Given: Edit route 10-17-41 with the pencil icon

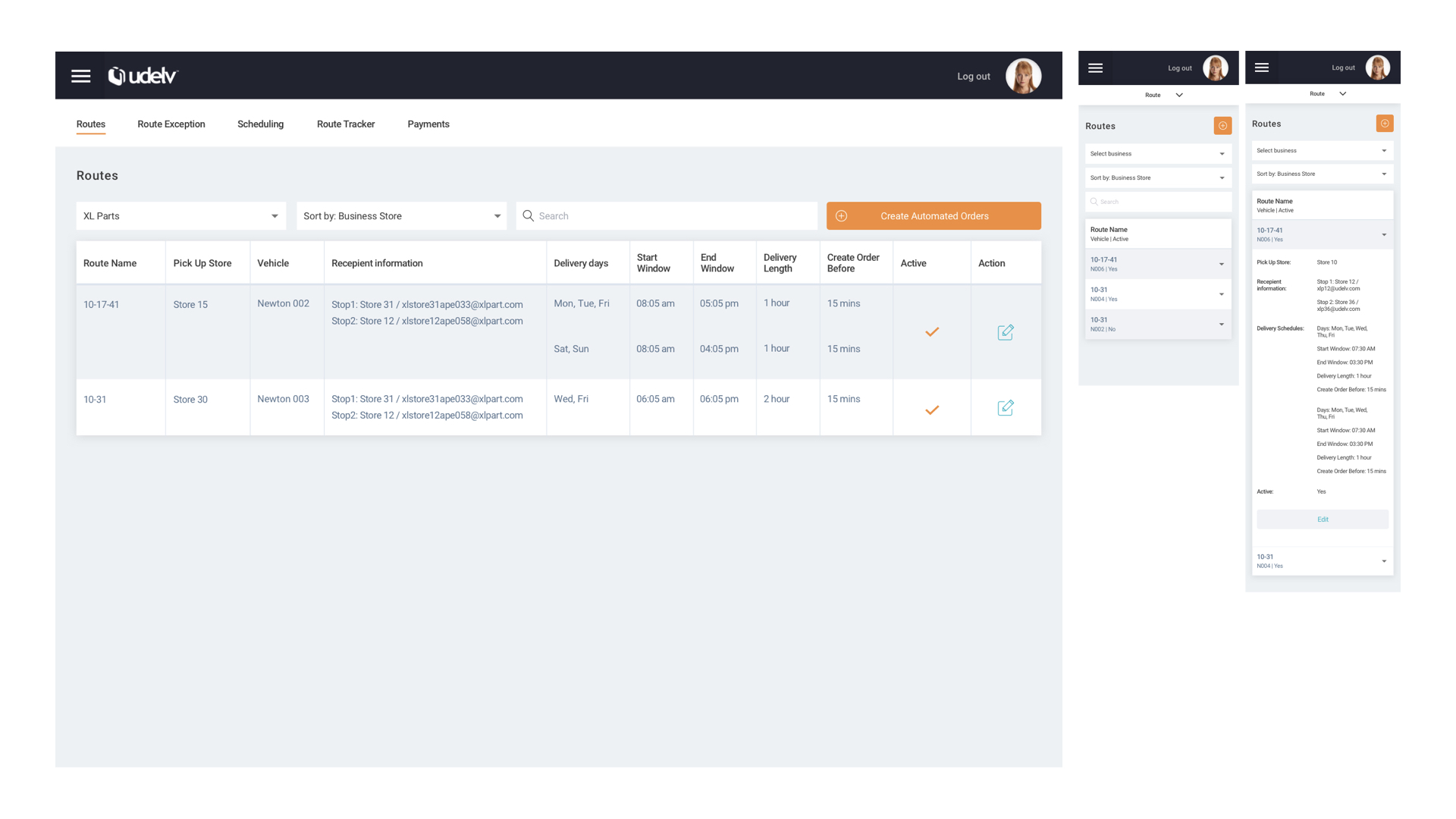Looking at the screenshot, I should pyautogui.click(x=1006, y=332).
